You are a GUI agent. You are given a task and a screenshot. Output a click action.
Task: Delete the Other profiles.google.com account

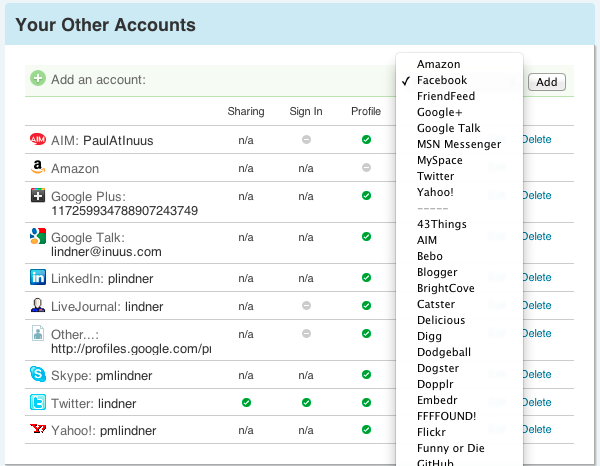point(537,333)
